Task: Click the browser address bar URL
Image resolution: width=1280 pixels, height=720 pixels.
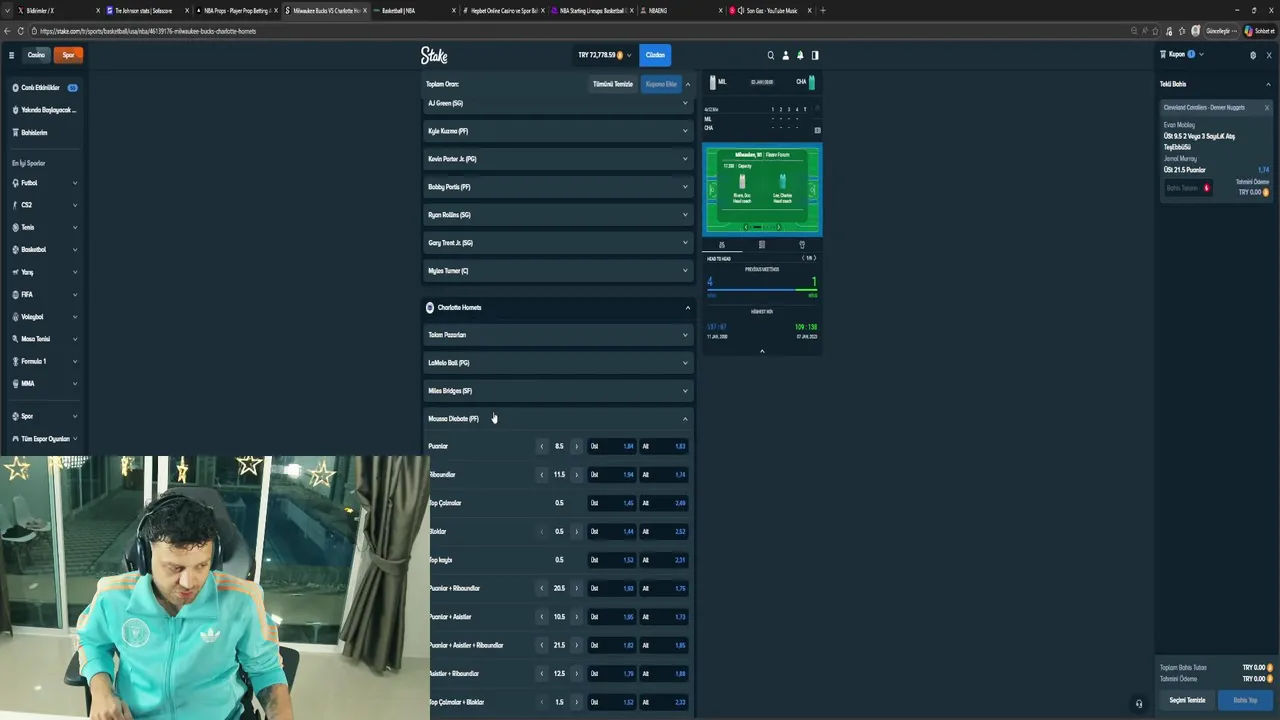Action: coord(148,31)
